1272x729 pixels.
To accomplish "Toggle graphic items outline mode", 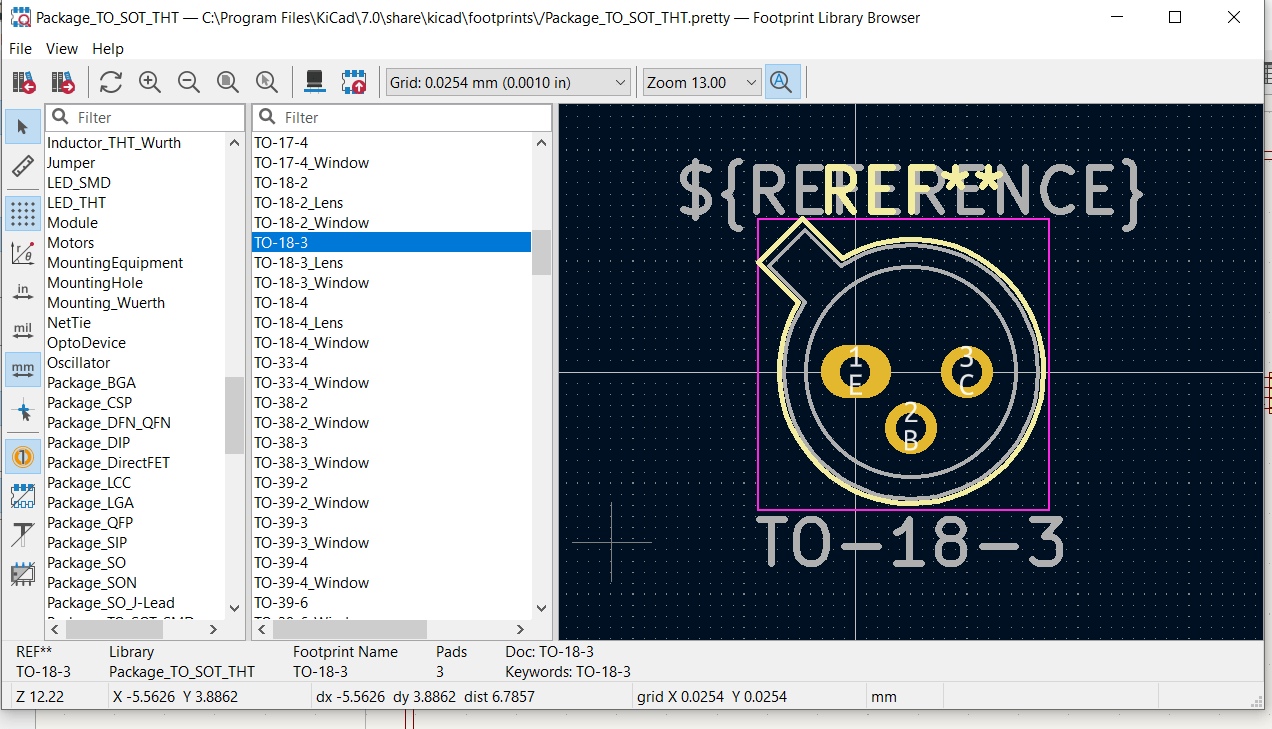I will (x=23, y=574).
